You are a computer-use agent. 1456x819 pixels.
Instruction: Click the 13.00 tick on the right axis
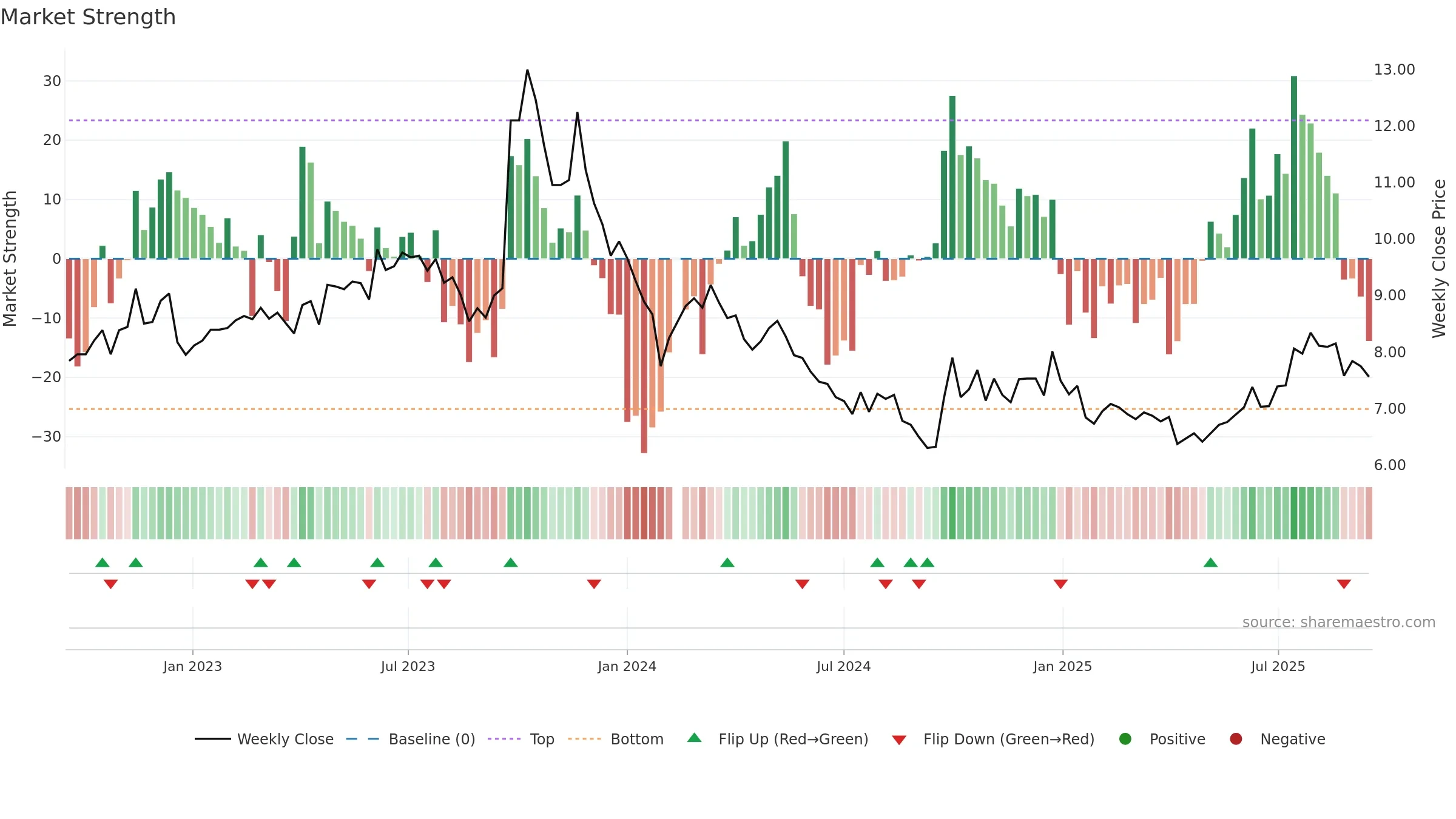[1394, 70]
